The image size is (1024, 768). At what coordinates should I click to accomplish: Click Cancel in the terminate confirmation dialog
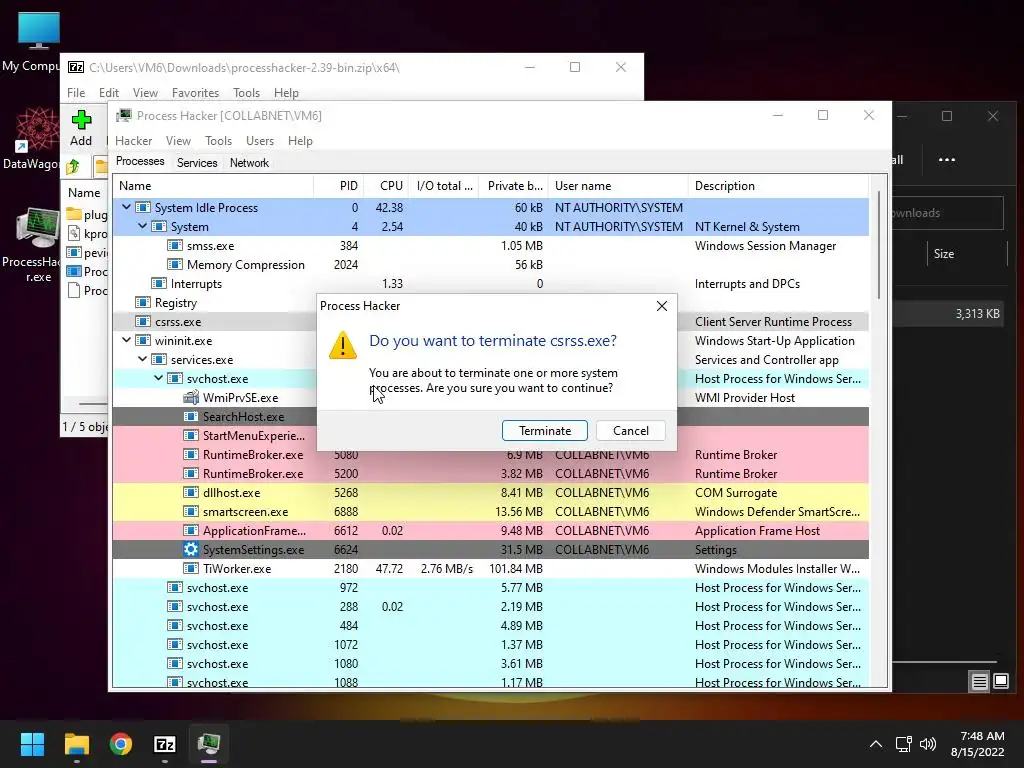tap(631, 430)
